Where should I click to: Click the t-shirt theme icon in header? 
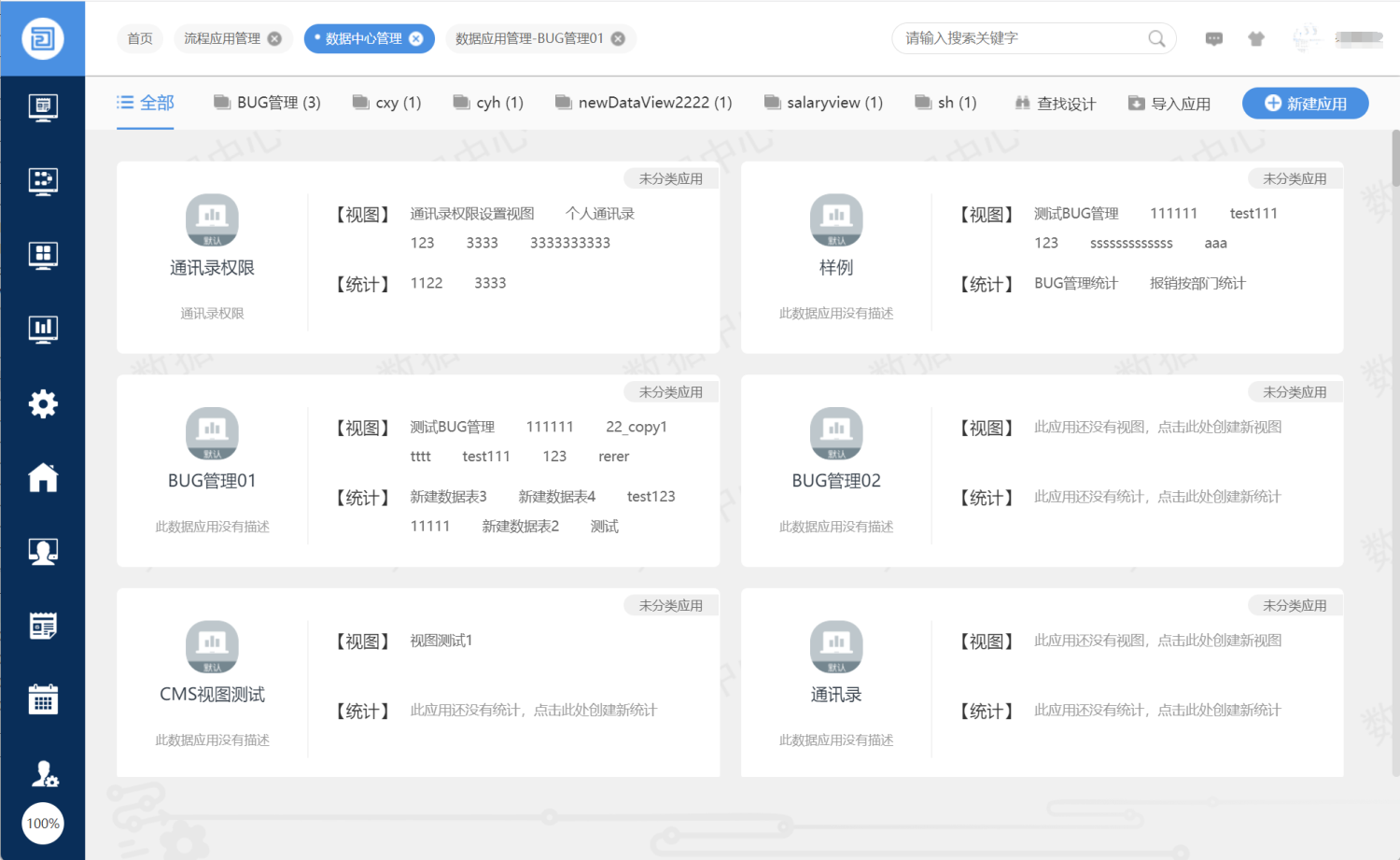(1256, 38)
